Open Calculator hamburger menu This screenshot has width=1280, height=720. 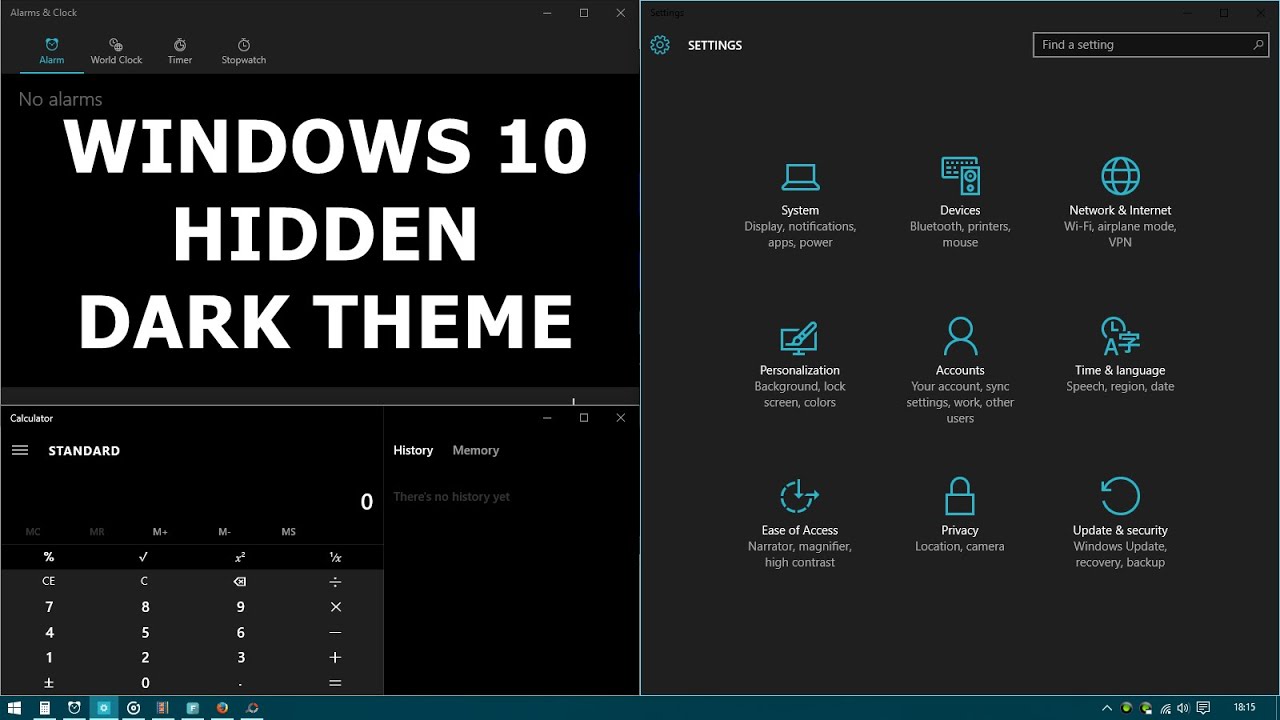pyautogui.click(x=20, y=450)
